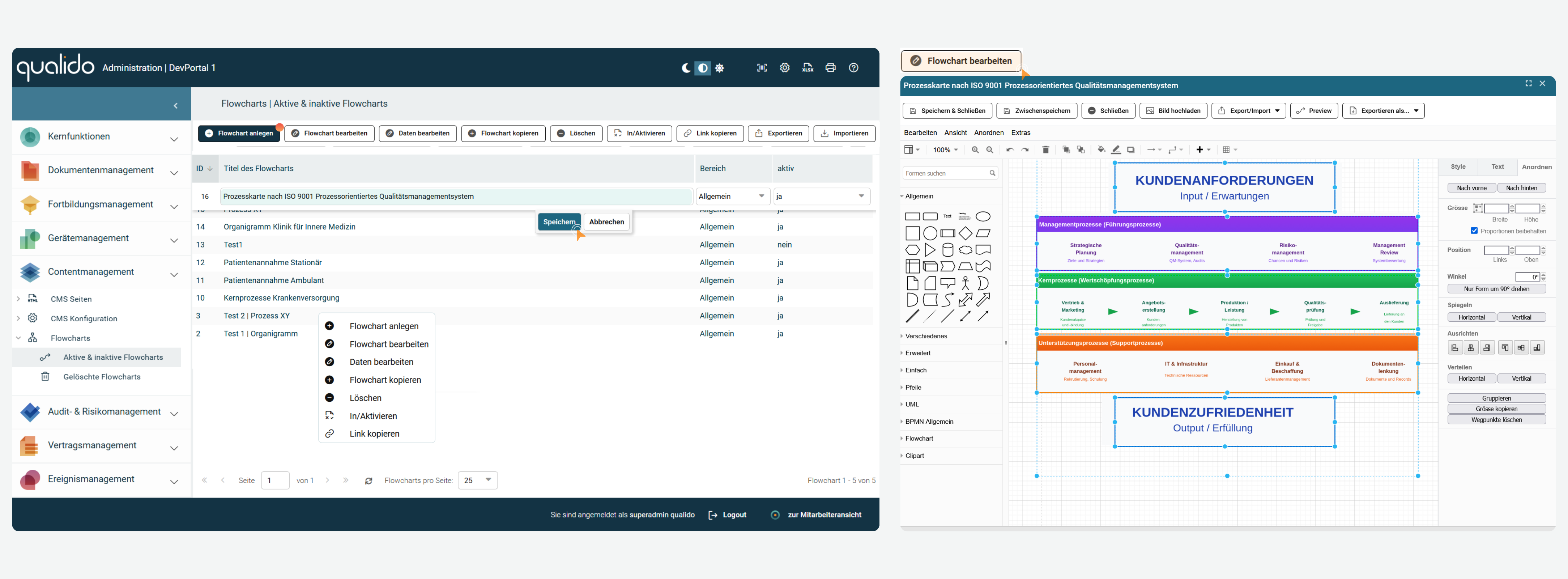Open the print dialog via printer icon
Viewport: 1568px width, 579px height.
pos(830,68)
